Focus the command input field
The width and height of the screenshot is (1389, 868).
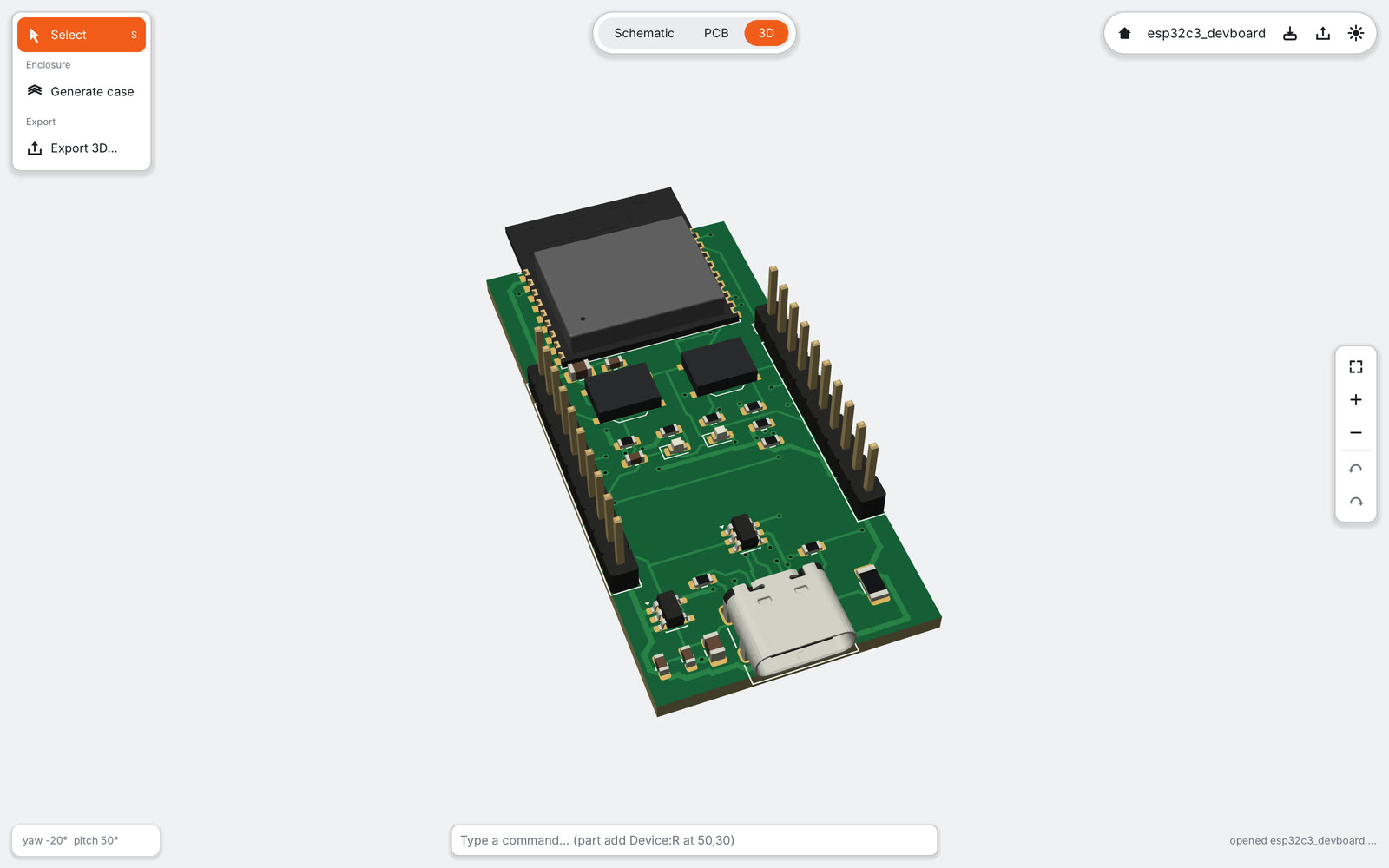694,840
